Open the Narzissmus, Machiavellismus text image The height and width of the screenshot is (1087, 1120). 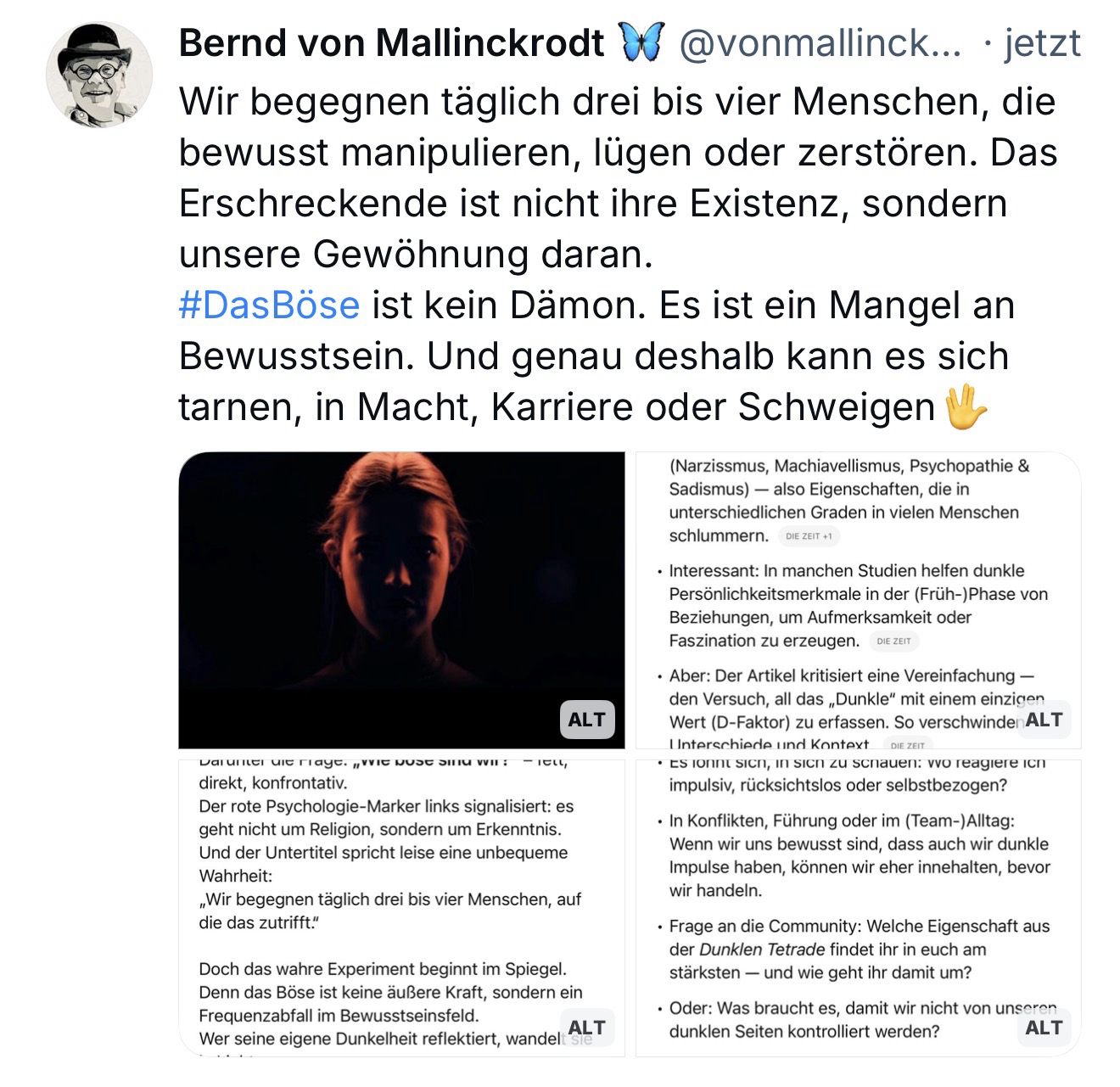point(857,586)
